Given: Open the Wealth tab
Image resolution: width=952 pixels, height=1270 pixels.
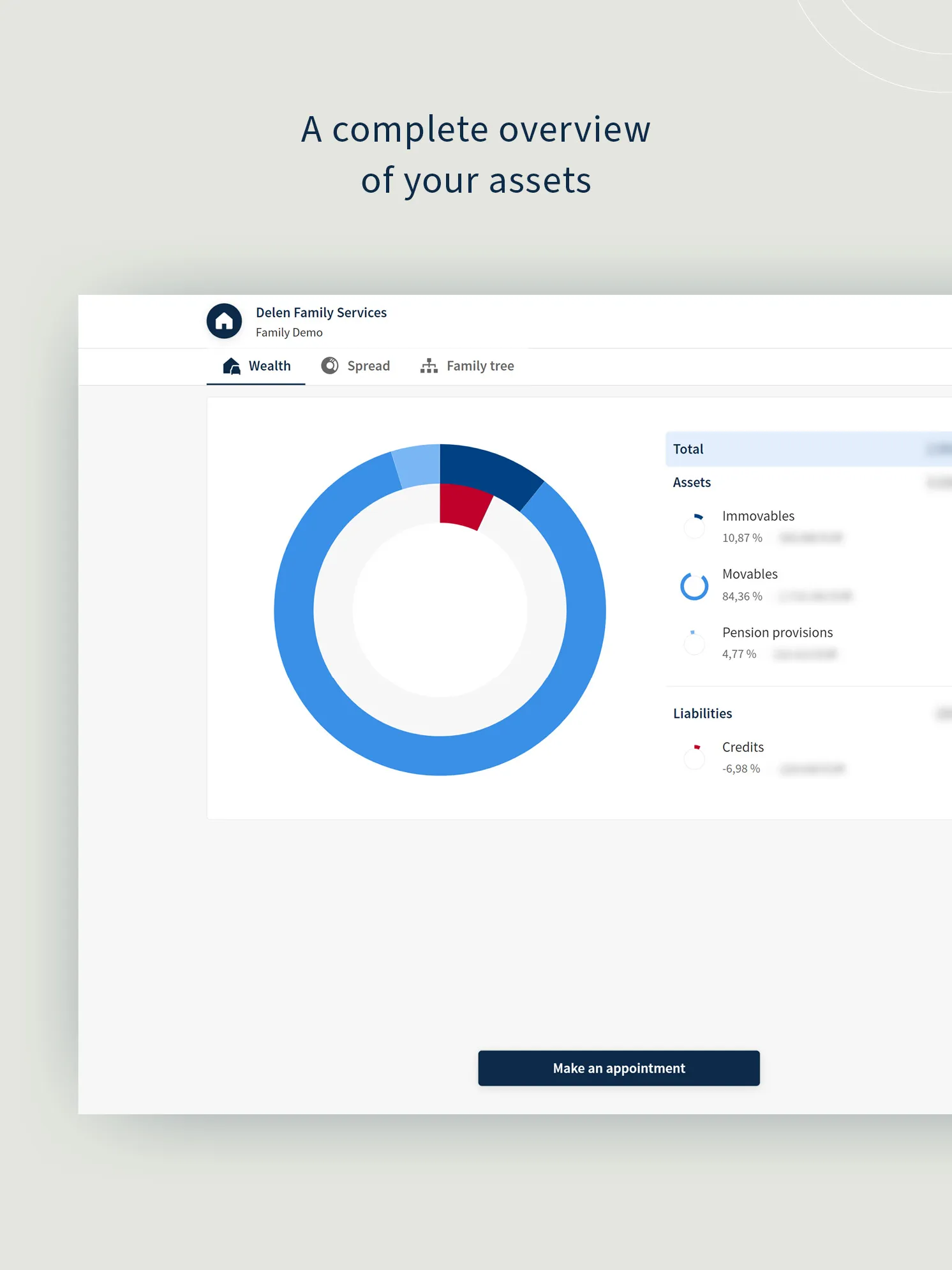Looking at the screenshot, I should click(256, 366).
